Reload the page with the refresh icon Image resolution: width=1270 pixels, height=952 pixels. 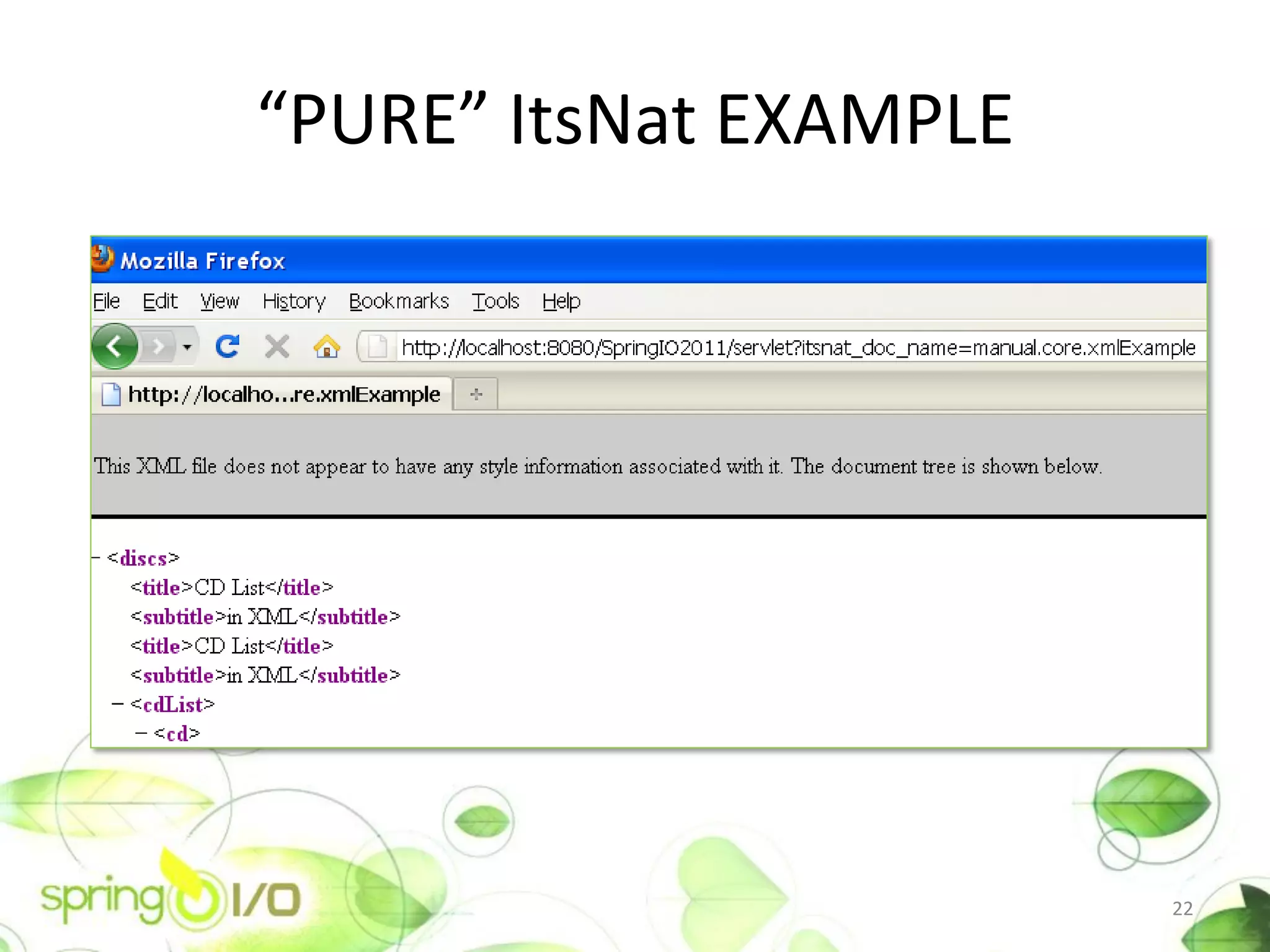coord(228,346)
